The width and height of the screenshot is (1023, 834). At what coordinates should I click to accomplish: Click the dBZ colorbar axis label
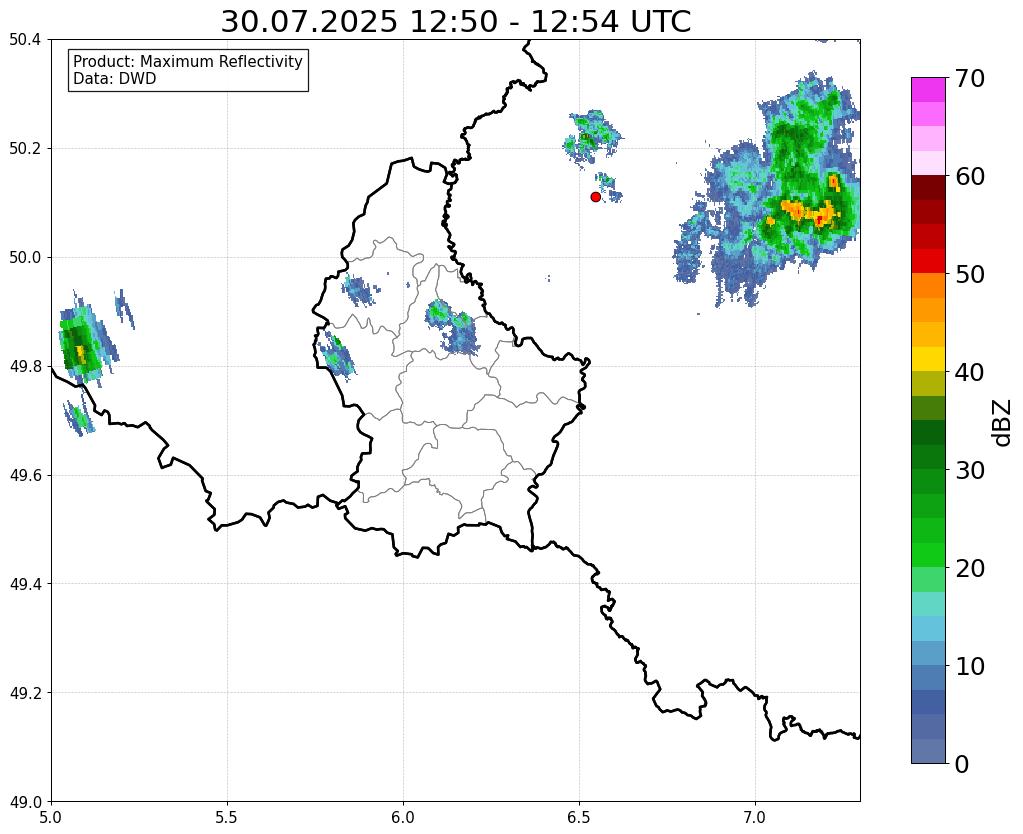pos(1003,423)
